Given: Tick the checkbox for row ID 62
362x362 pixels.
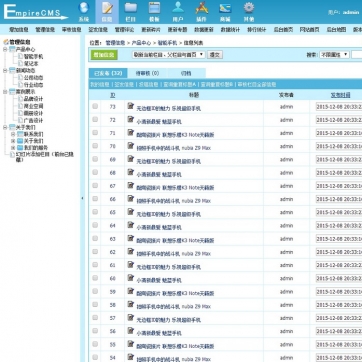Looking at the screenshot, I should (x=95, y=251).
